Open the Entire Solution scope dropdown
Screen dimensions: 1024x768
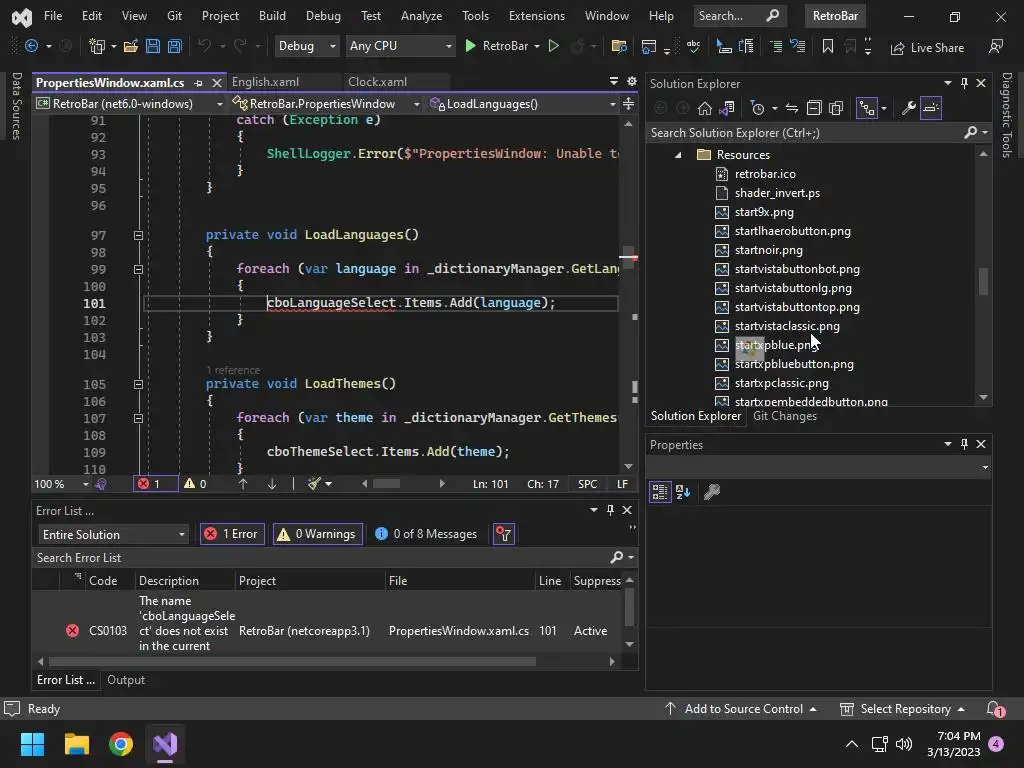click(x=113, y=535)
